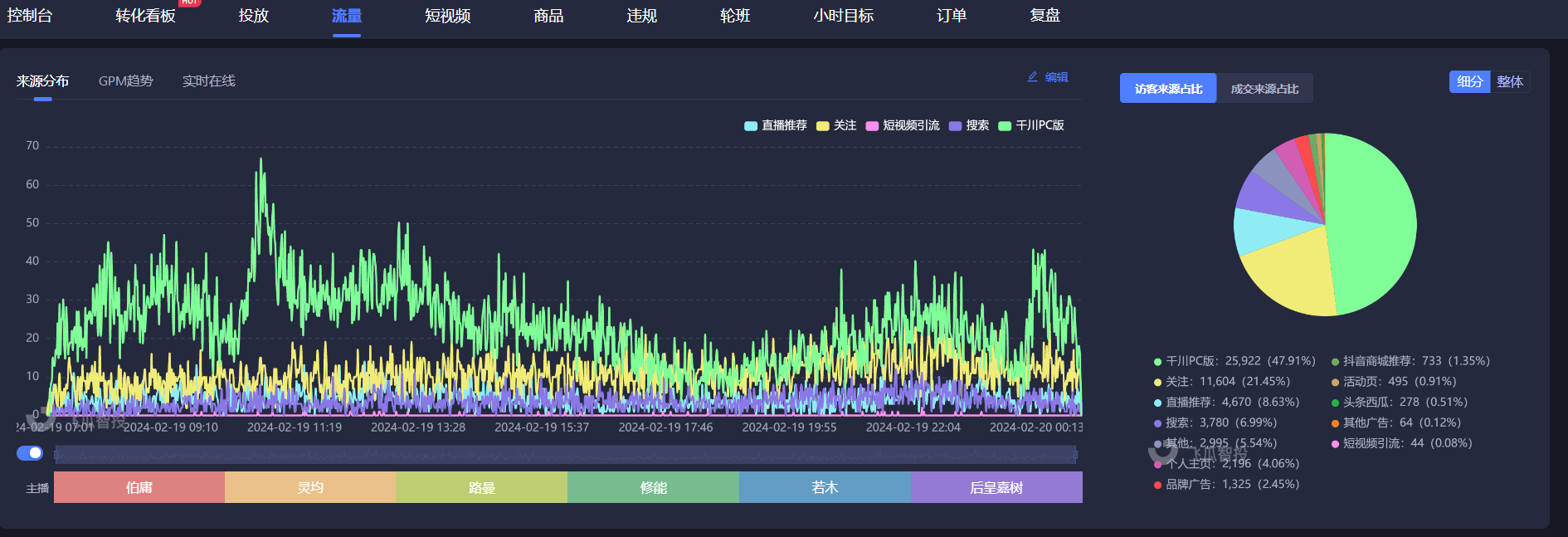Select anchor segment 后皇嘉树
The width and height of the screenshot is (1568, 537).
pos(996,487)
